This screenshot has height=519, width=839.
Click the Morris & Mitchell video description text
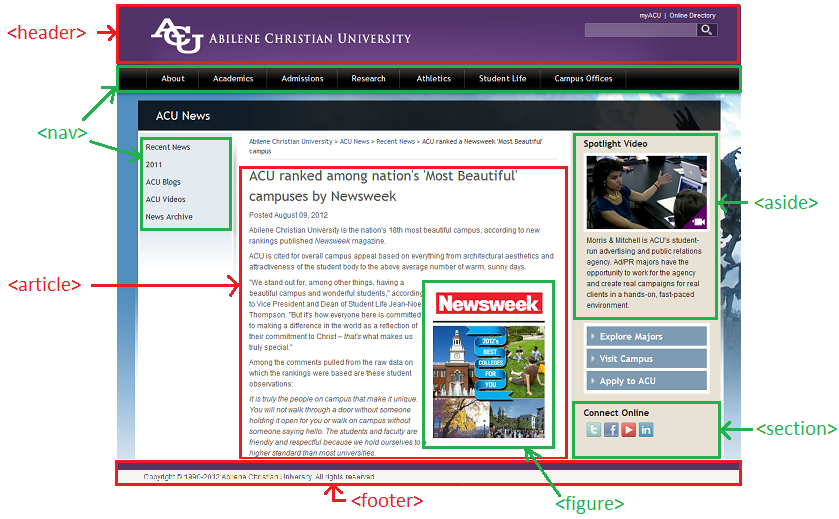(644, 273)
